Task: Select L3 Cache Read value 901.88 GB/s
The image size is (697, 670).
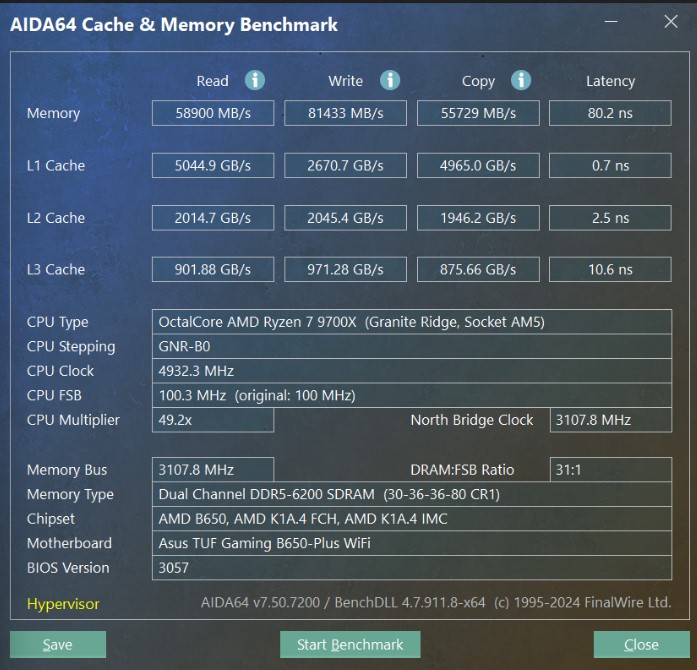Action: [213, 269]
